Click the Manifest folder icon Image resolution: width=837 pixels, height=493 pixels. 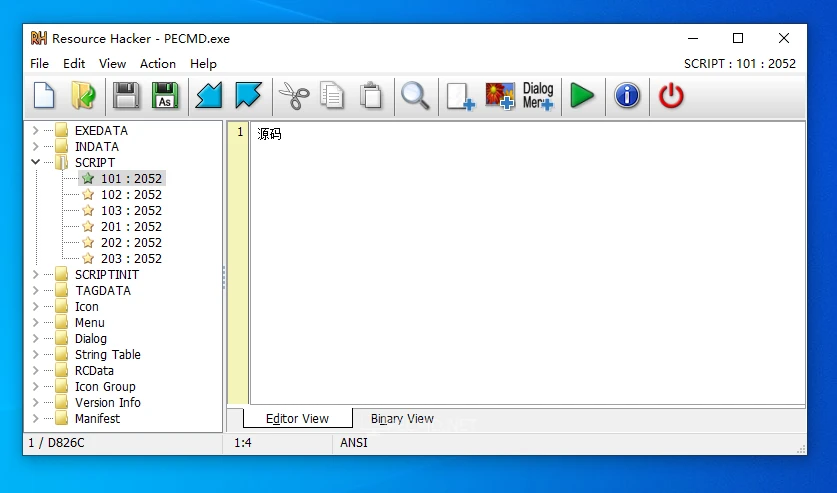point(61,418)
